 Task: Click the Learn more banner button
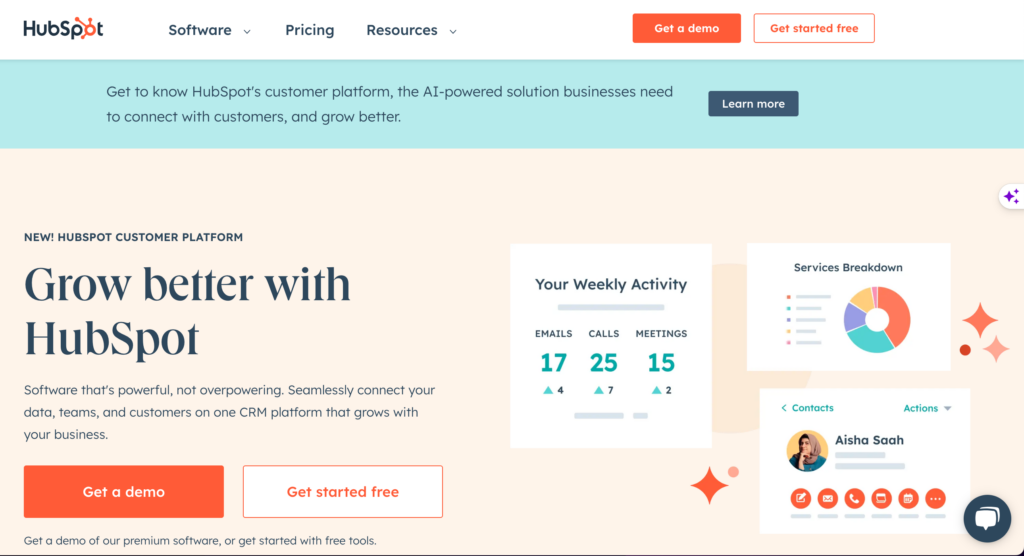click(753, 104)
